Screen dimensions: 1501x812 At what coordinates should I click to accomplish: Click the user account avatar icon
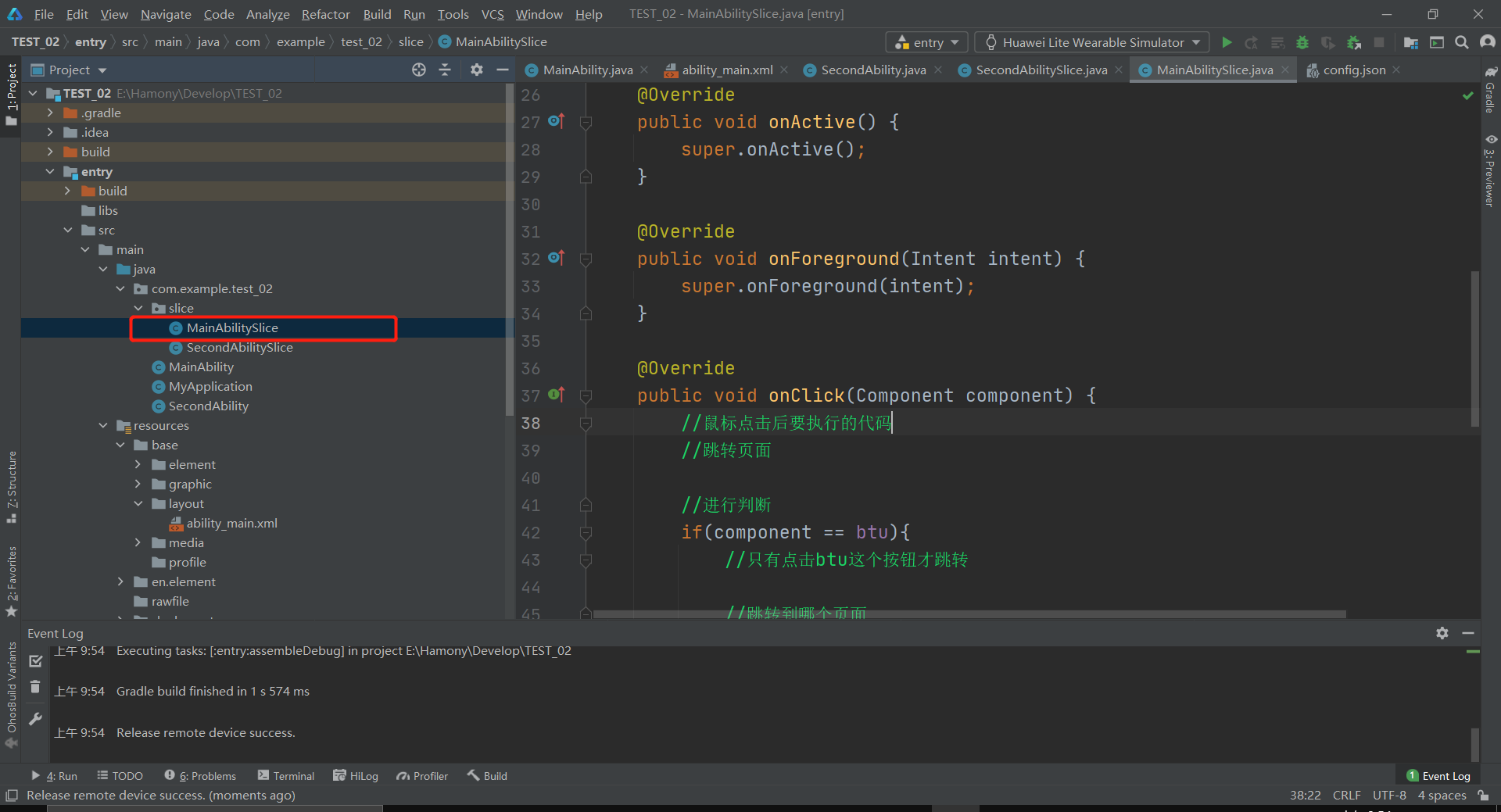point(1488,42)
